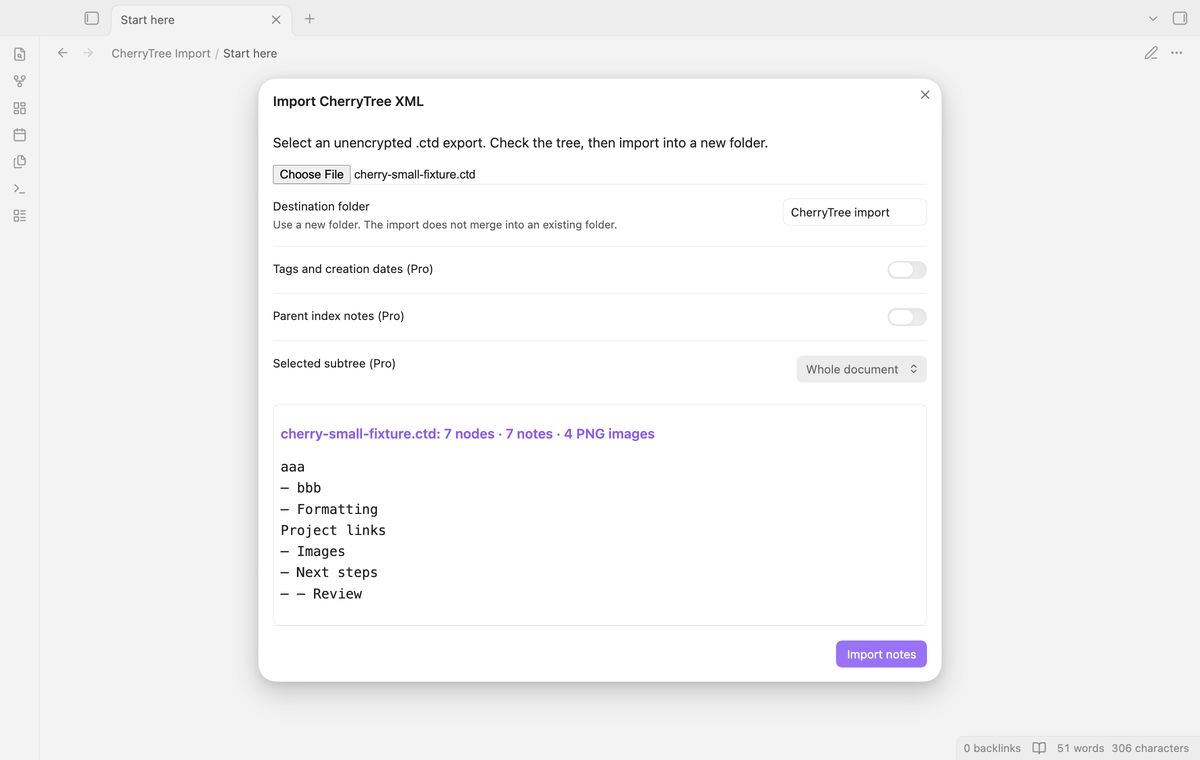Click the Import notes button
Image resolution: width=1200 pixels, height=760 pixels.
pyautogui.click(x=881, y=654)
